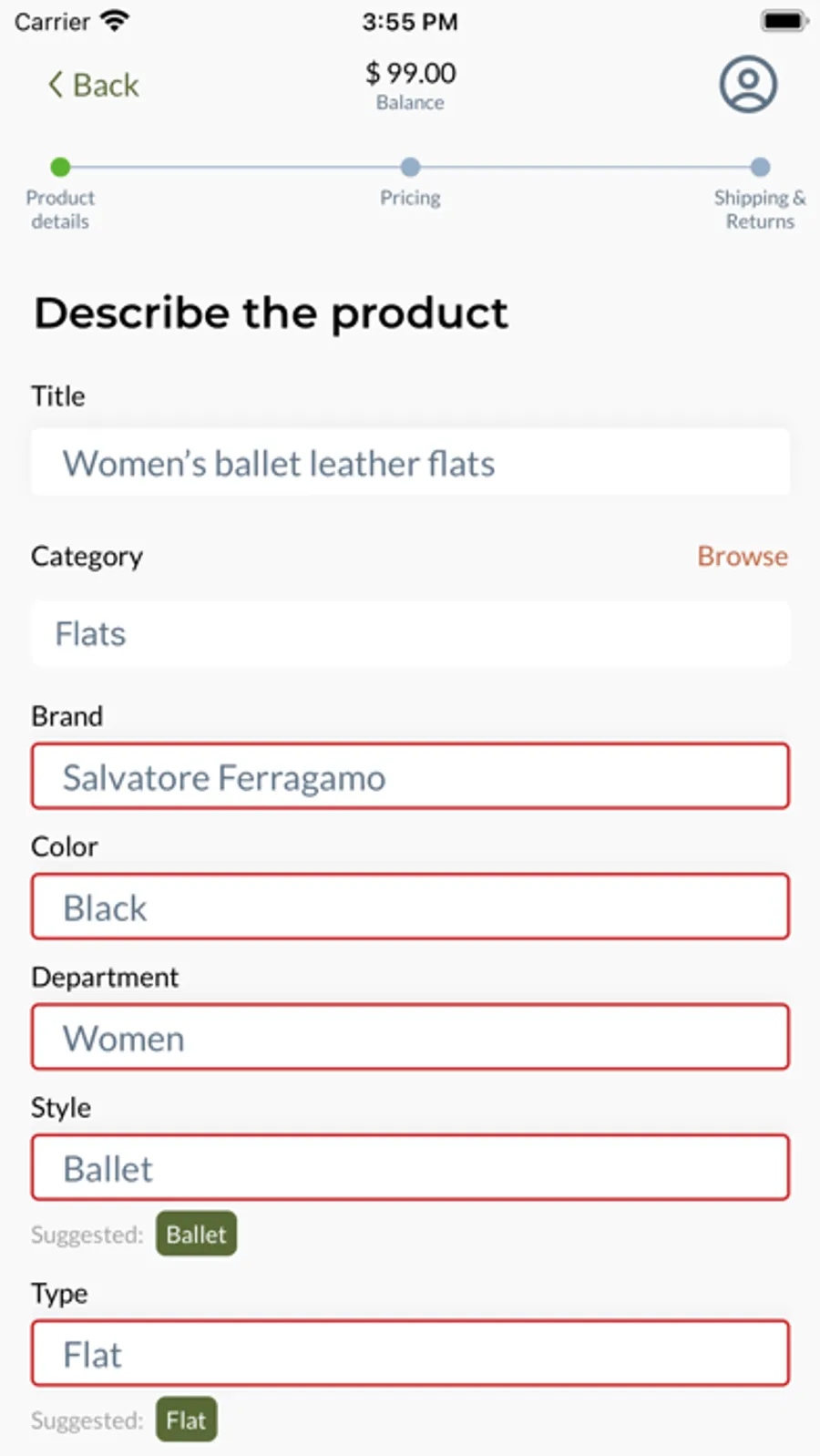Jump to the Pricing step dot
Viewport: 820px width, 1456px height.
pos(410,167)
